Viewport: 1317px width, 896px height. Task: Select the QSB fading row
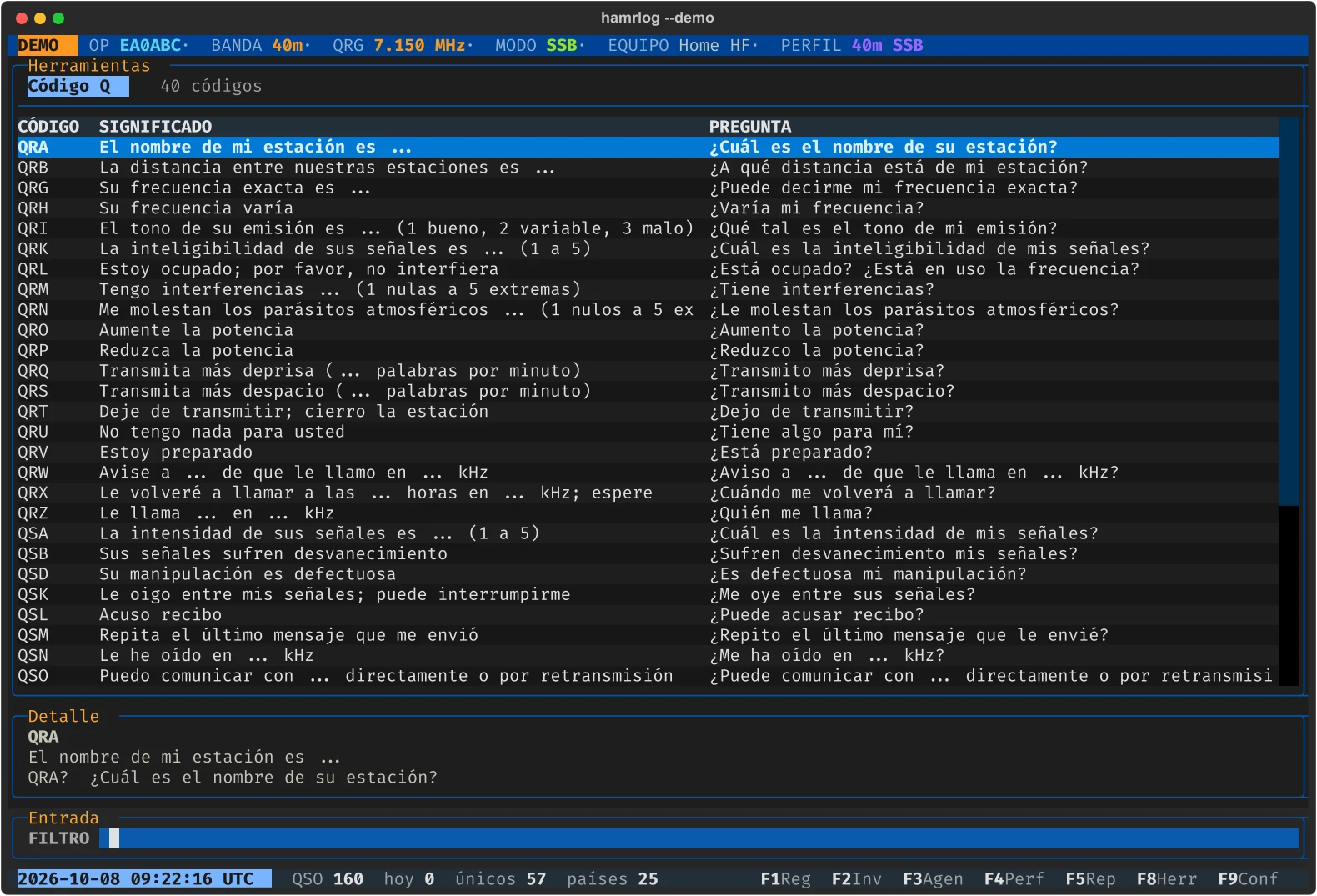pyautogui.click(x=648, y=554)
